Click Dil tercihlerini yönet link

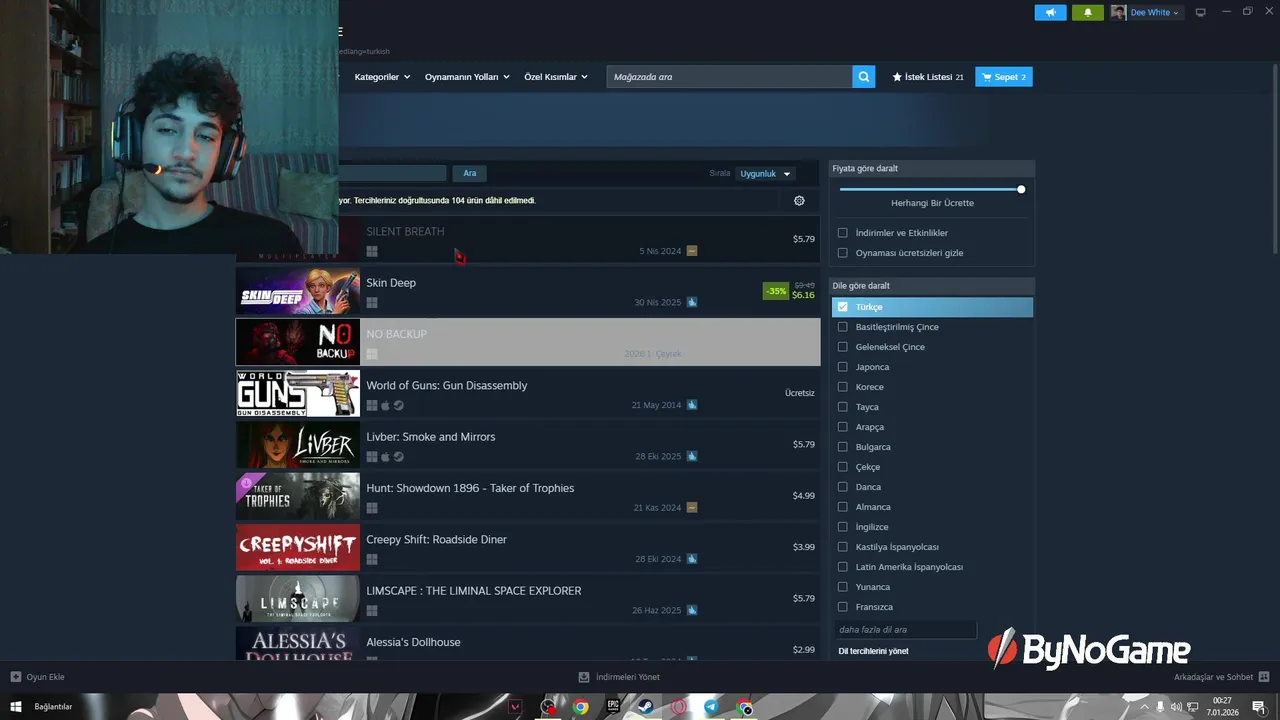coord(873,651)
